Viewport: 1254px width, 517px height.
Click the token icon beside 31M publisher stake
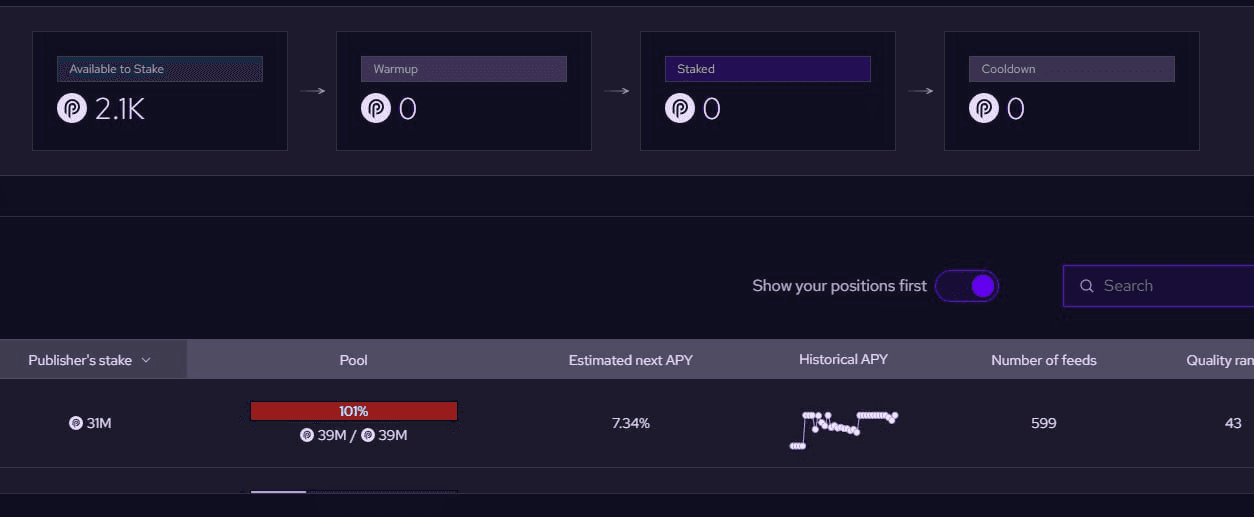pos(75,423)
